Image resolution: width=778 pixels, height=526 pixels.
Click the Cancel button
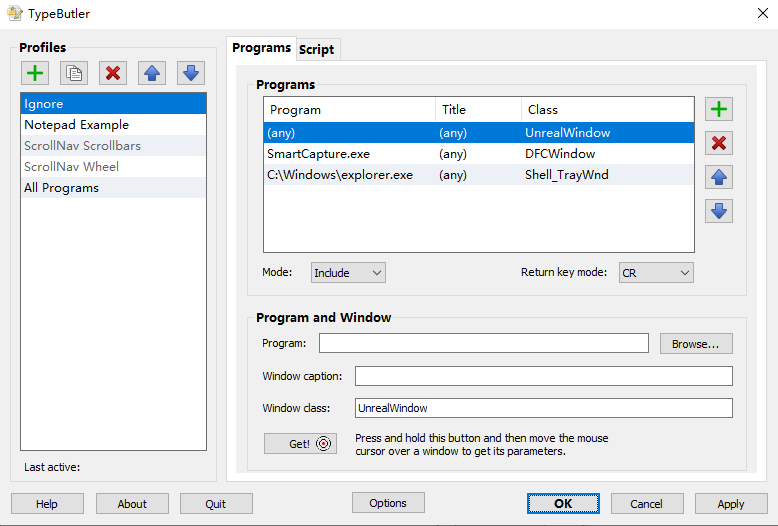(647, 504)
